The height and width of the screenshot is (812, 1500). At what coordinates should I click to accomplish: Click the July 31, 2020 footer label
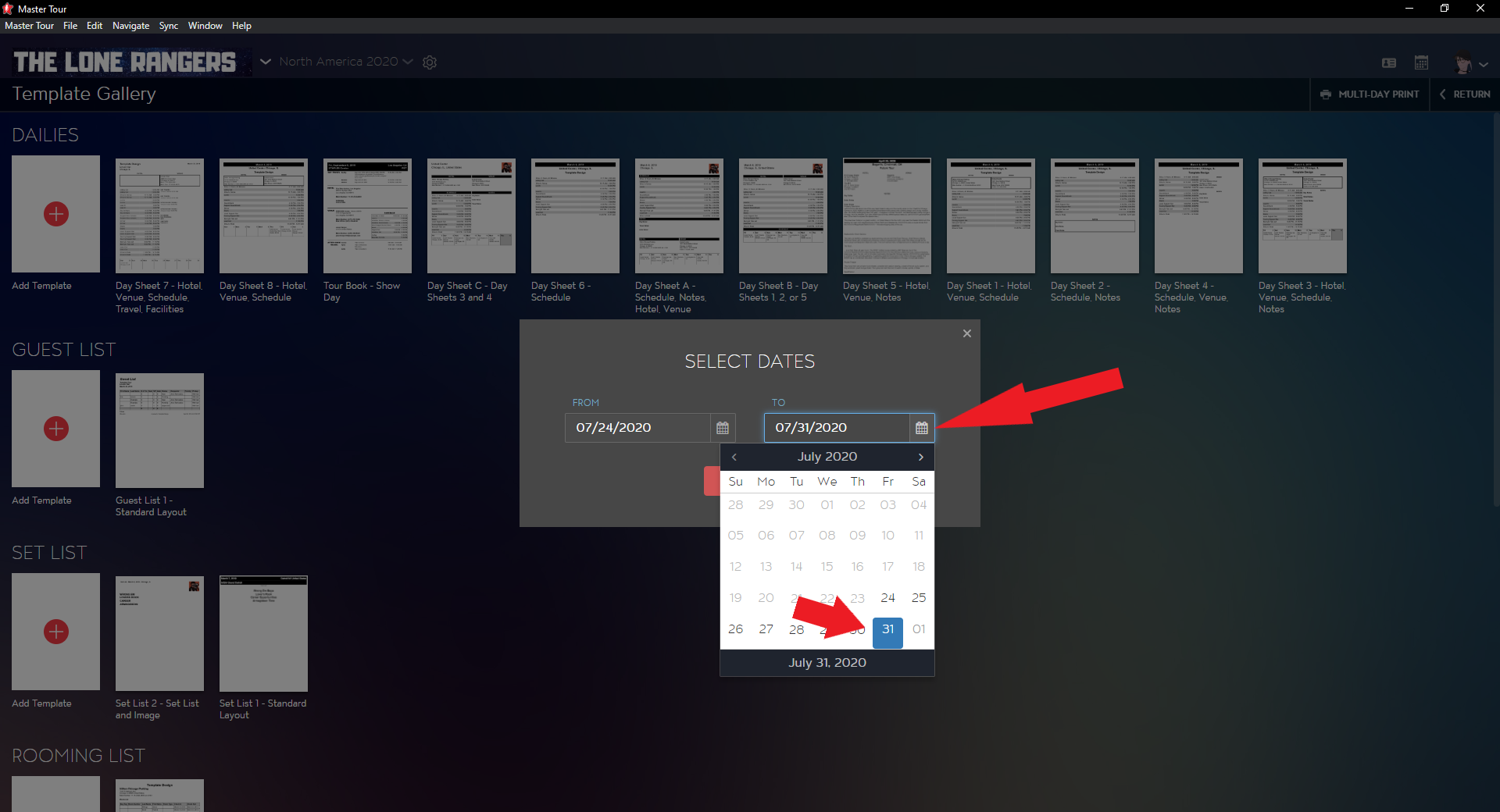pos(827,663)
